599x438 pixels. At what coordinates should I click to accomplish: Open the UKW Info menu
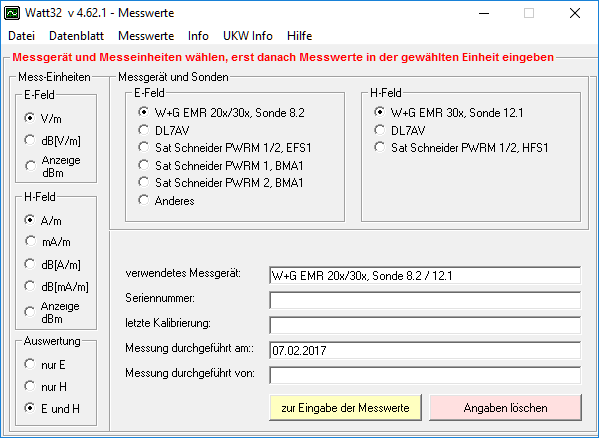pos(248,36)
